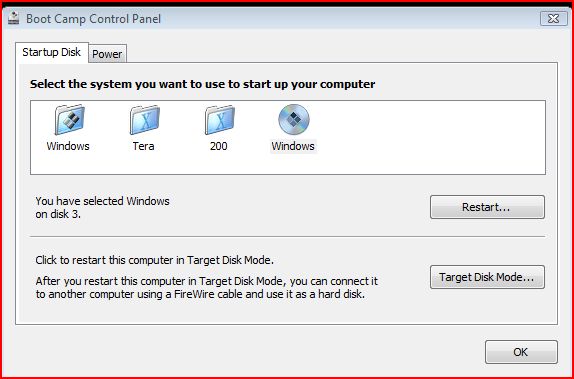Click the Target Disk Mode... button
The width and height of the screenshot is (574, 379).
487,277
